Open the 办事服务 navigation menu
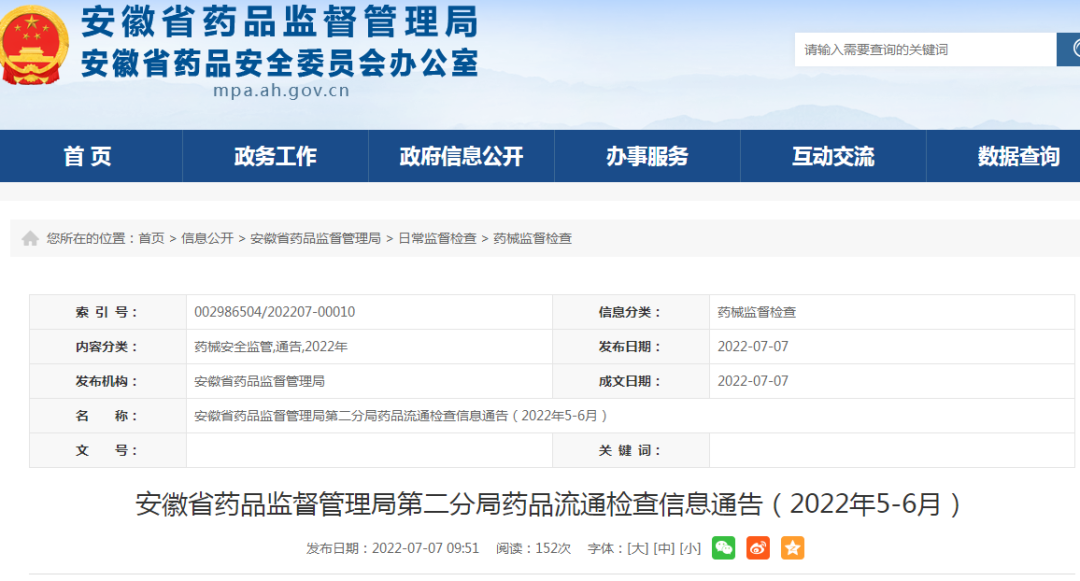 (x=647, y=156)
